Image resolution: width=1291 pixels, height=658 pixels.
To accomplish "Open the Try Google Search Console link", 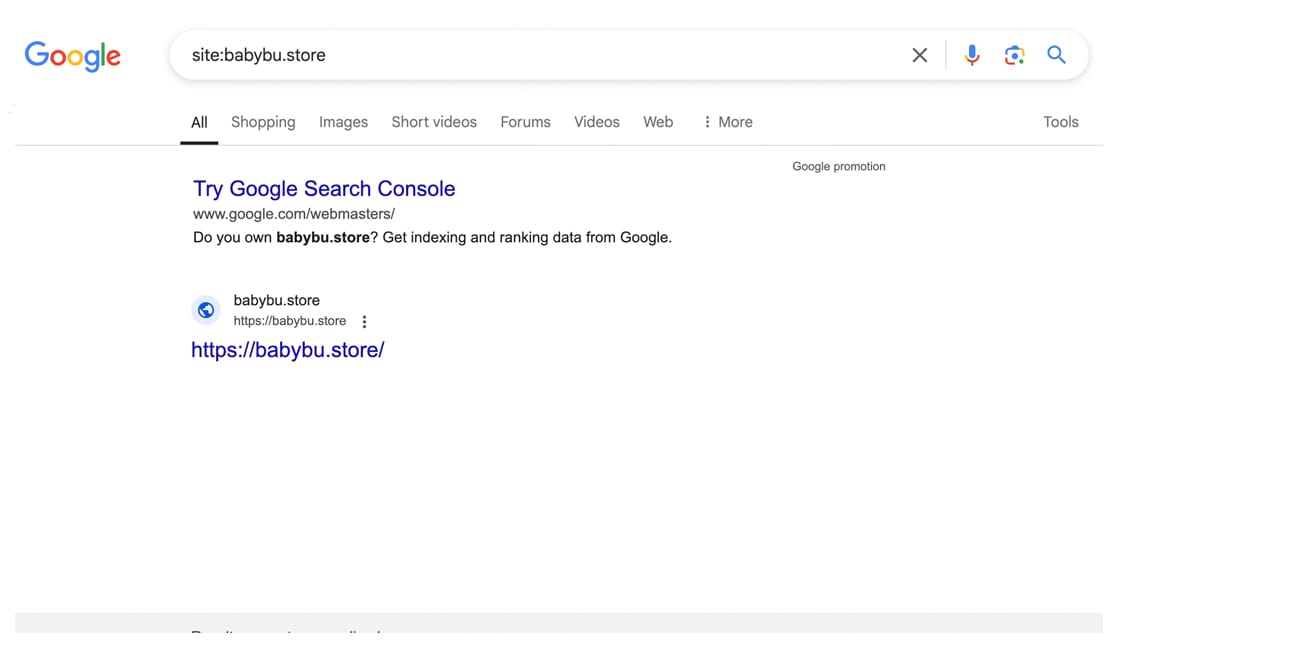I will (324, 189).
